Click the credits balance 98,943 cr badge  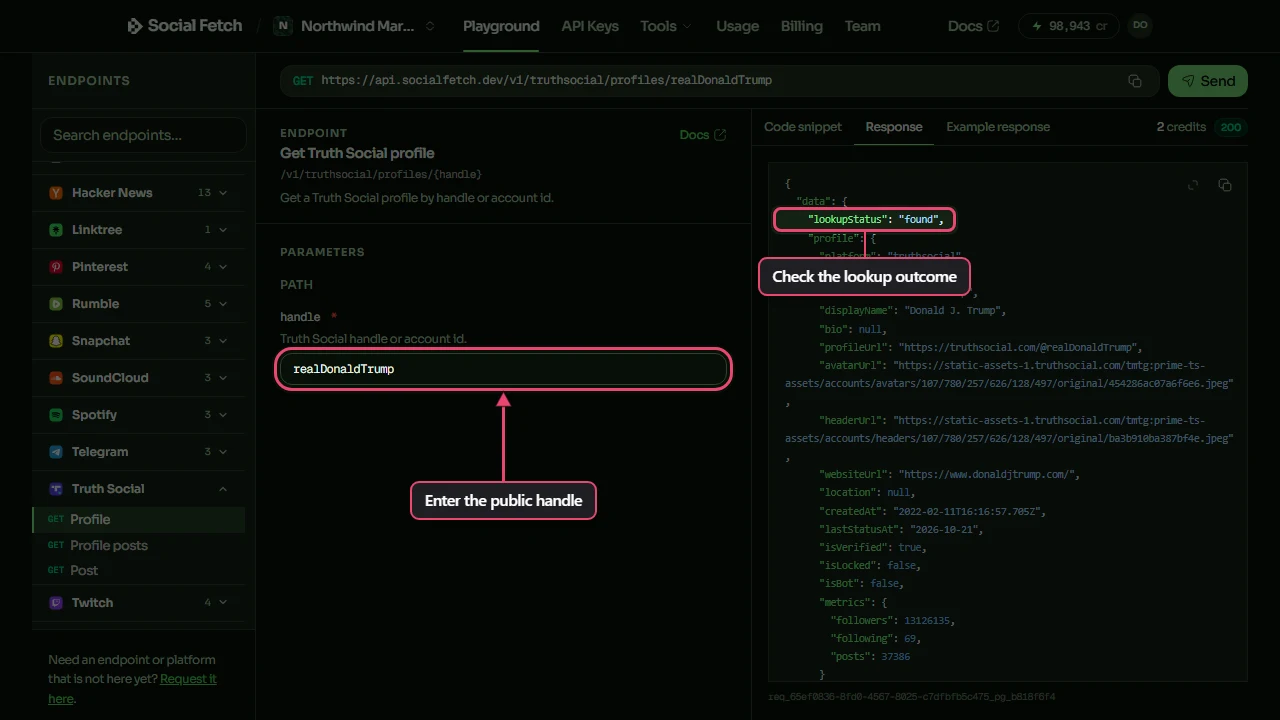[1069, 26]
